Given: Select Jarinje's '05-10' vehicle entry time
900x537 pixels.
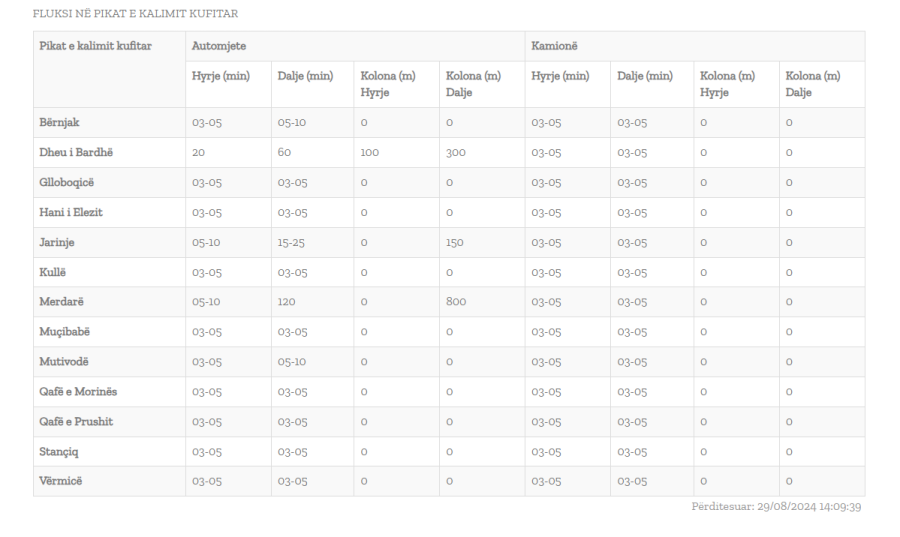Looking at the screenshot, I should tap(206, 243).
